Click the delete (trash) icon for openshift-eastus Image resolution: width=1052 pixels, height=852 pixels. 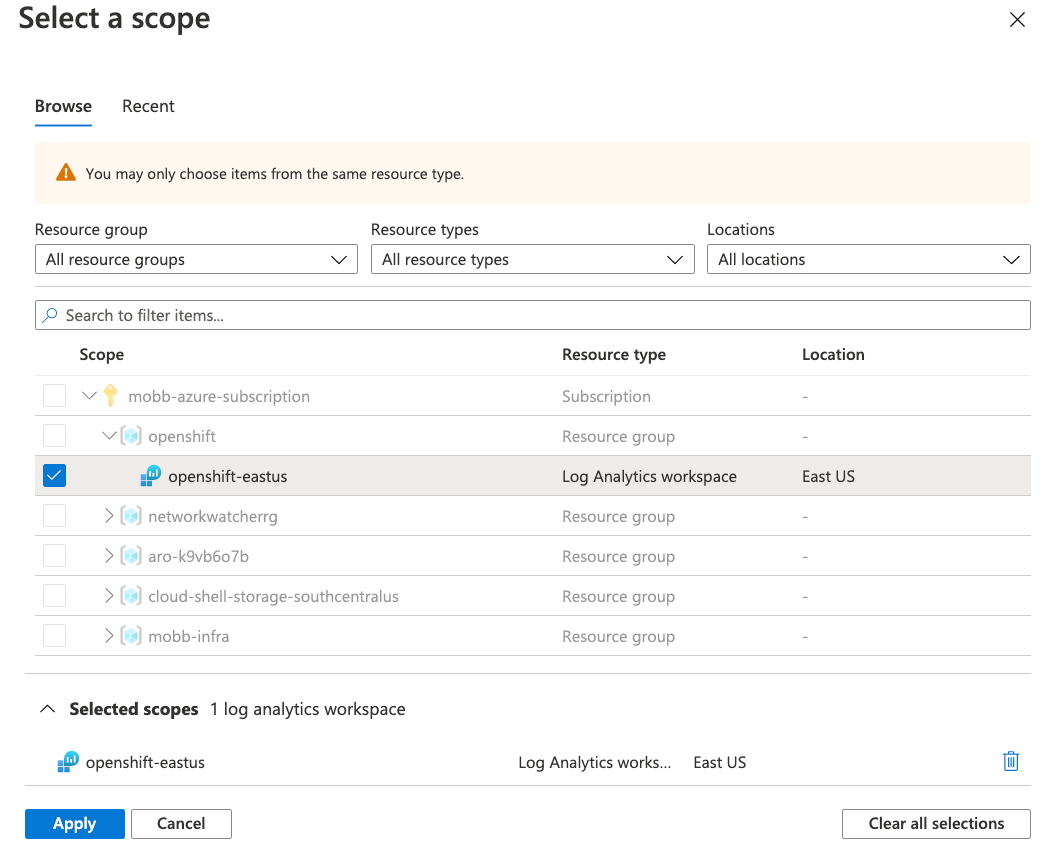[1010, 761]
